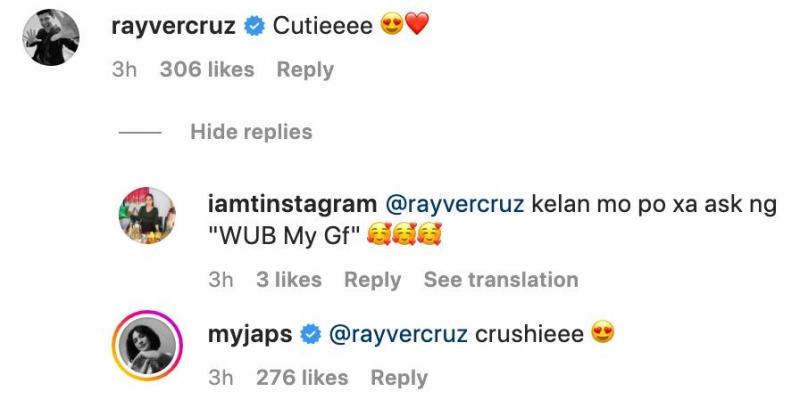Click See translation on iamtinstagram's reply
Image resolution: width=800 pixels, height=408 pixels.
[x=500, y=280]
